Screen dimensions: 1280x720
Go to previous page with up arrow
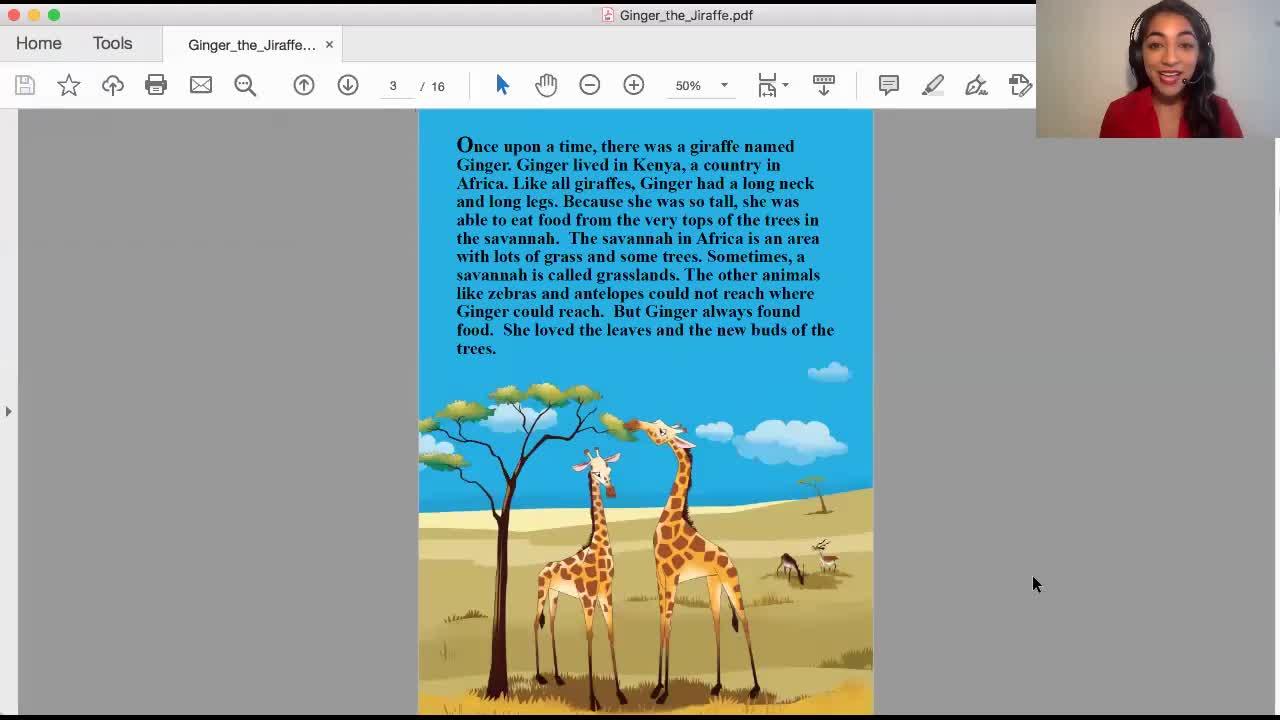304,86
